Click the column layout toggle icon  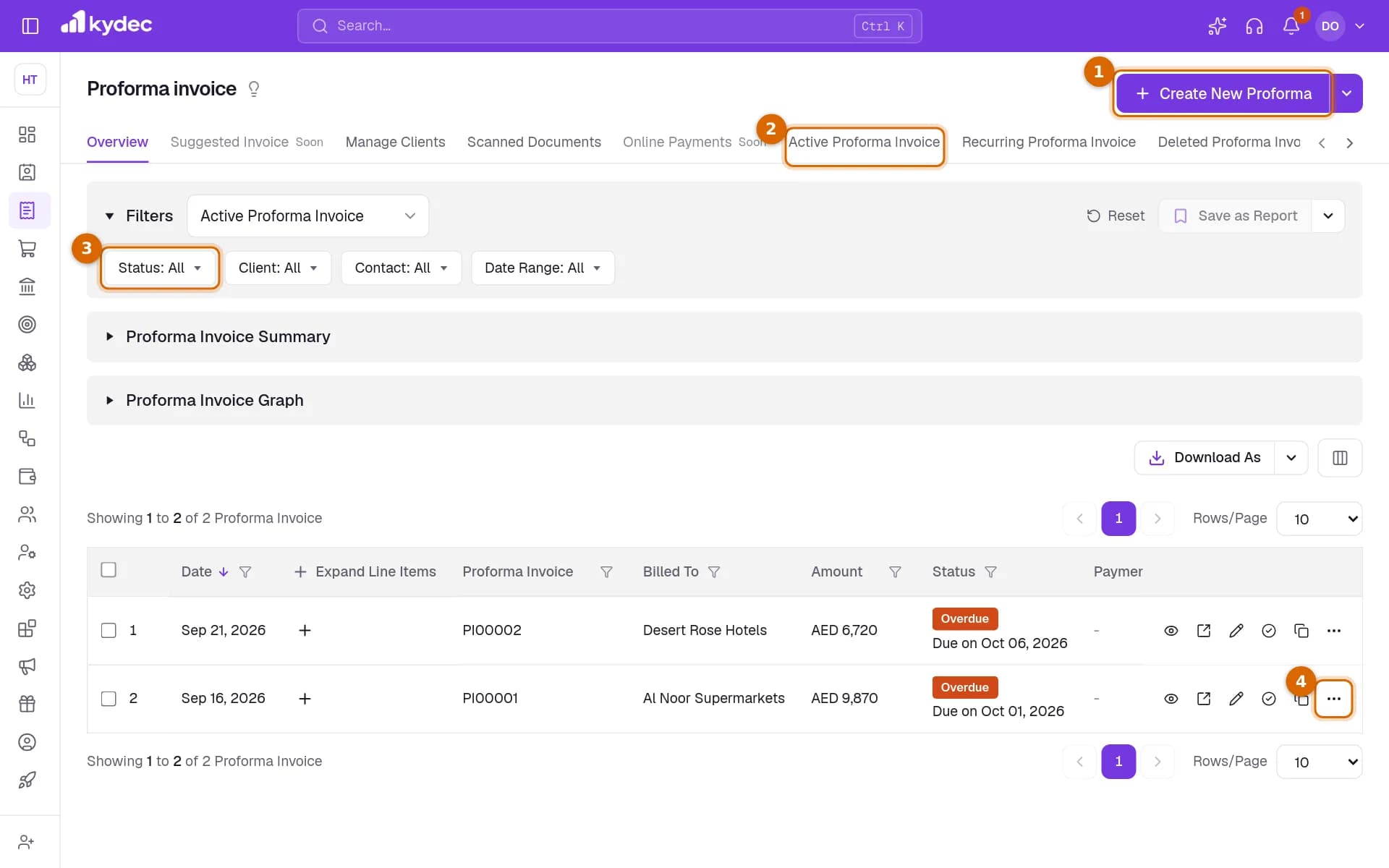pos(1340,458)
